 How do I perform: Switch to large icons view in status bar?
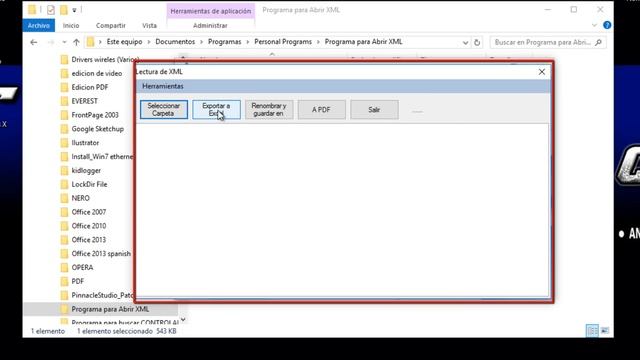click(x=605, y=330)
